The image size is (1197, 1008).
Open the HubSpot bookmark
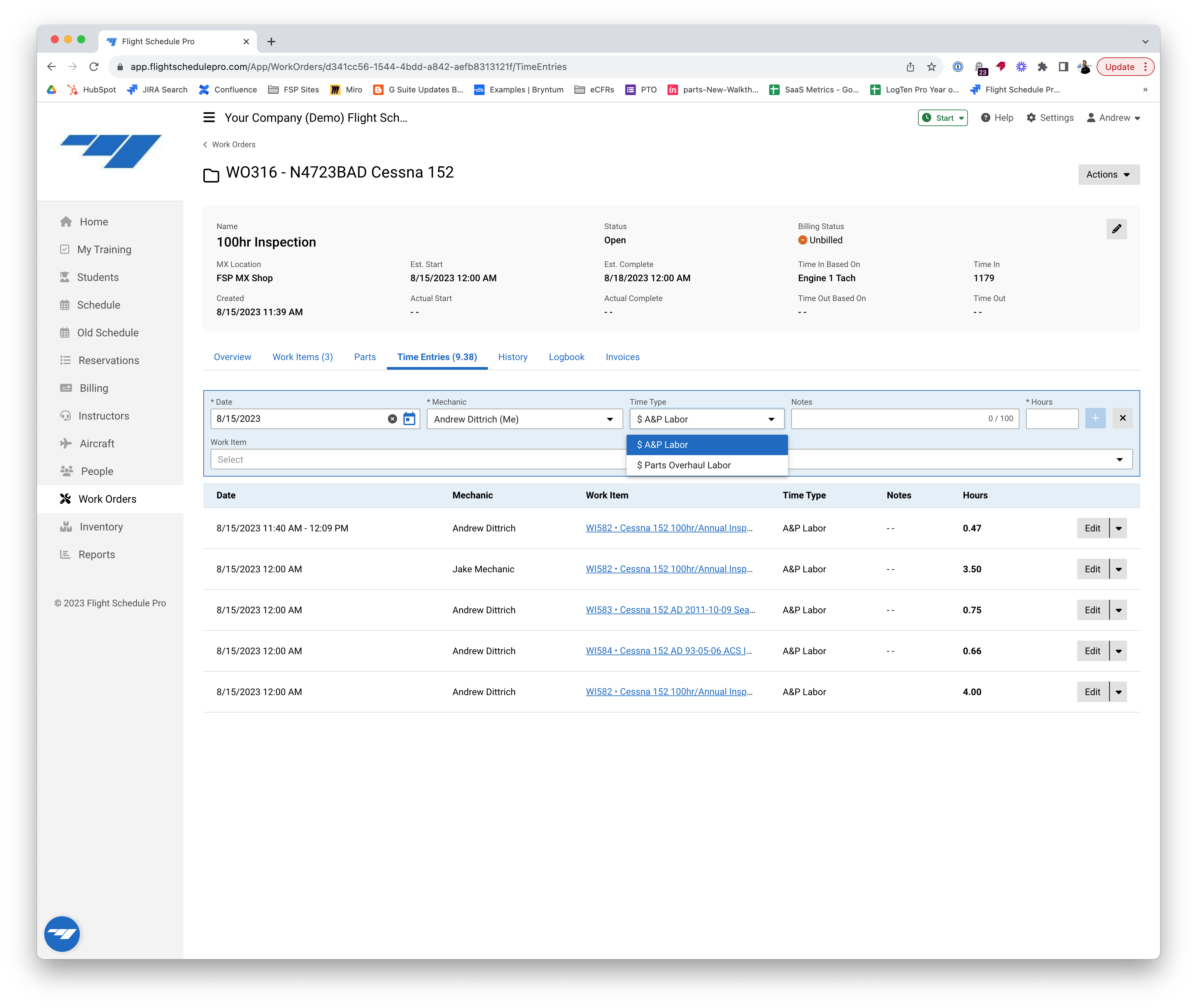click(91, 89)
